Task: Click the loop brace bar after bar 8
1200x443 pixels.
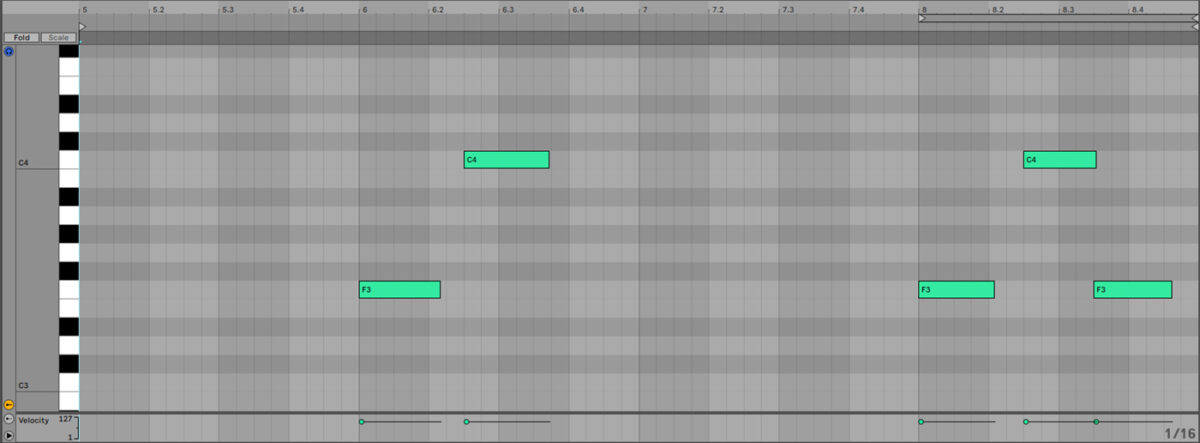Action: (1060, 18)
